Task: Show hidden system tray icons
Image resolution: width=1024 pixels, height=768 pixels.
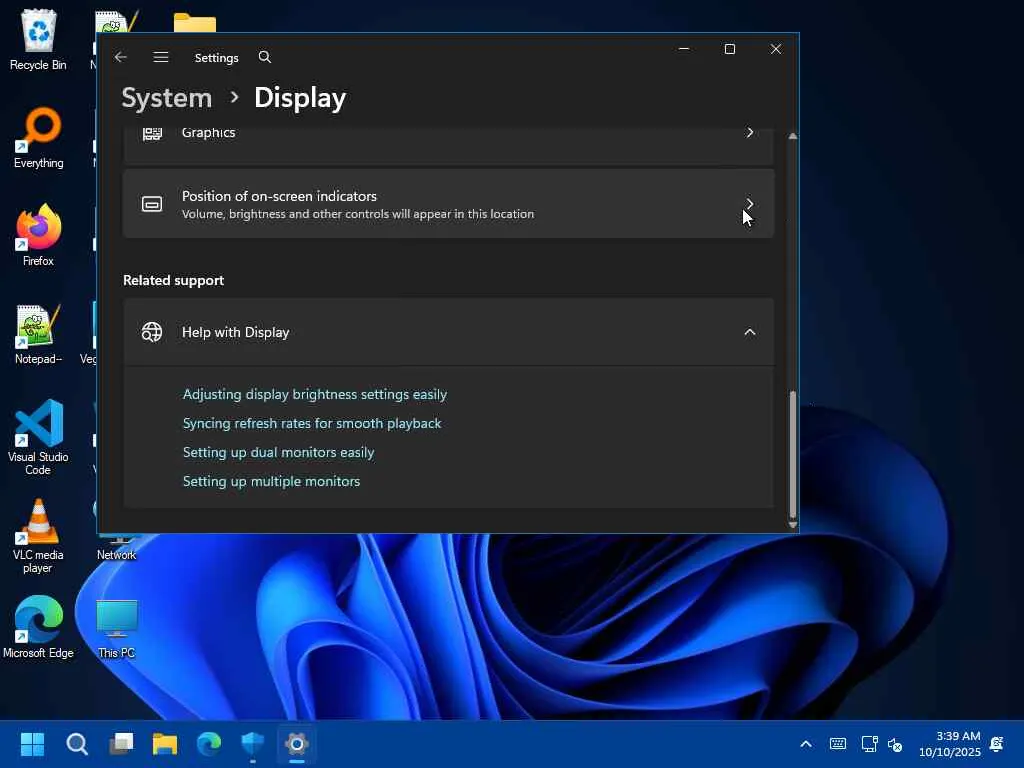Action: [x=806, y=744]
